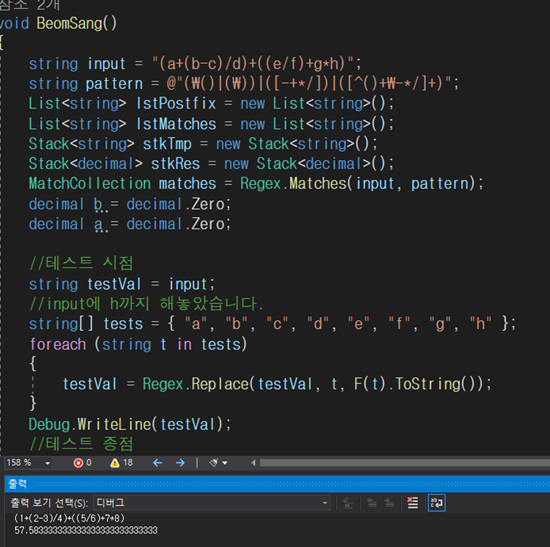This screenshot has height=547, width=550.
Task: Click the code cleanup broom icon
Action: tap(213, 463)
